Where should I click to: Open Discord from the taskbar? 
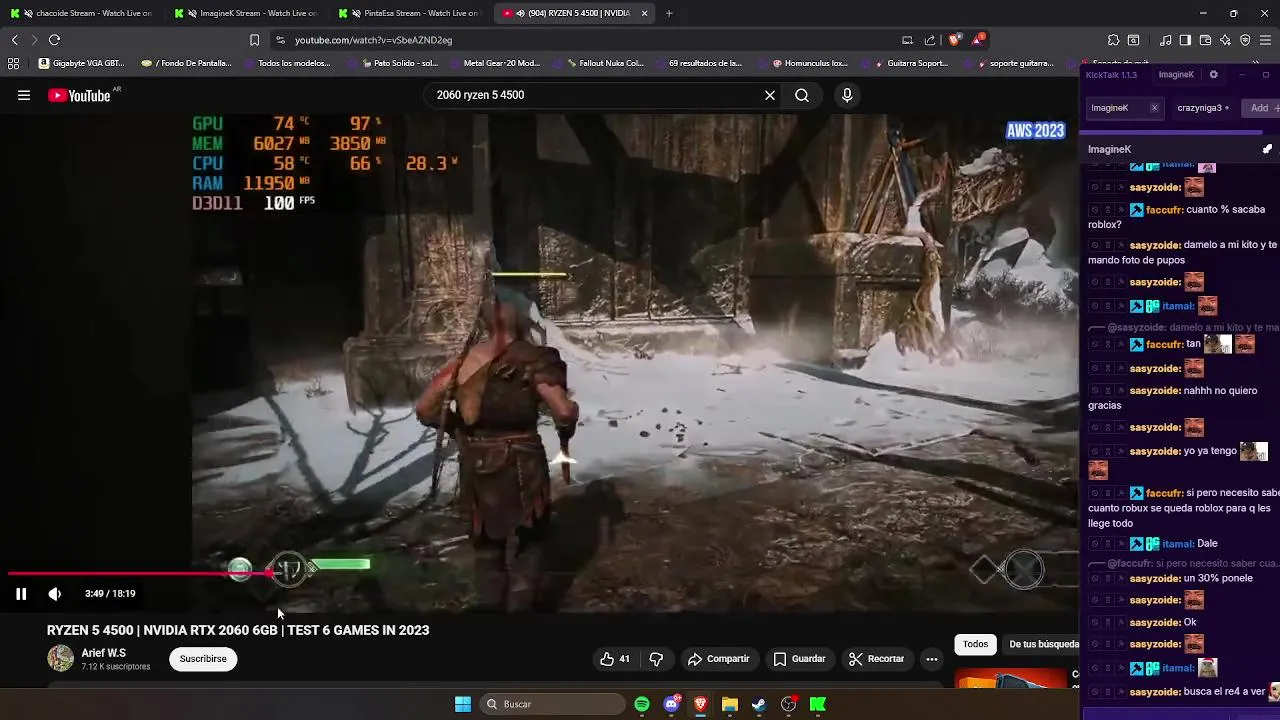point(672,704)
